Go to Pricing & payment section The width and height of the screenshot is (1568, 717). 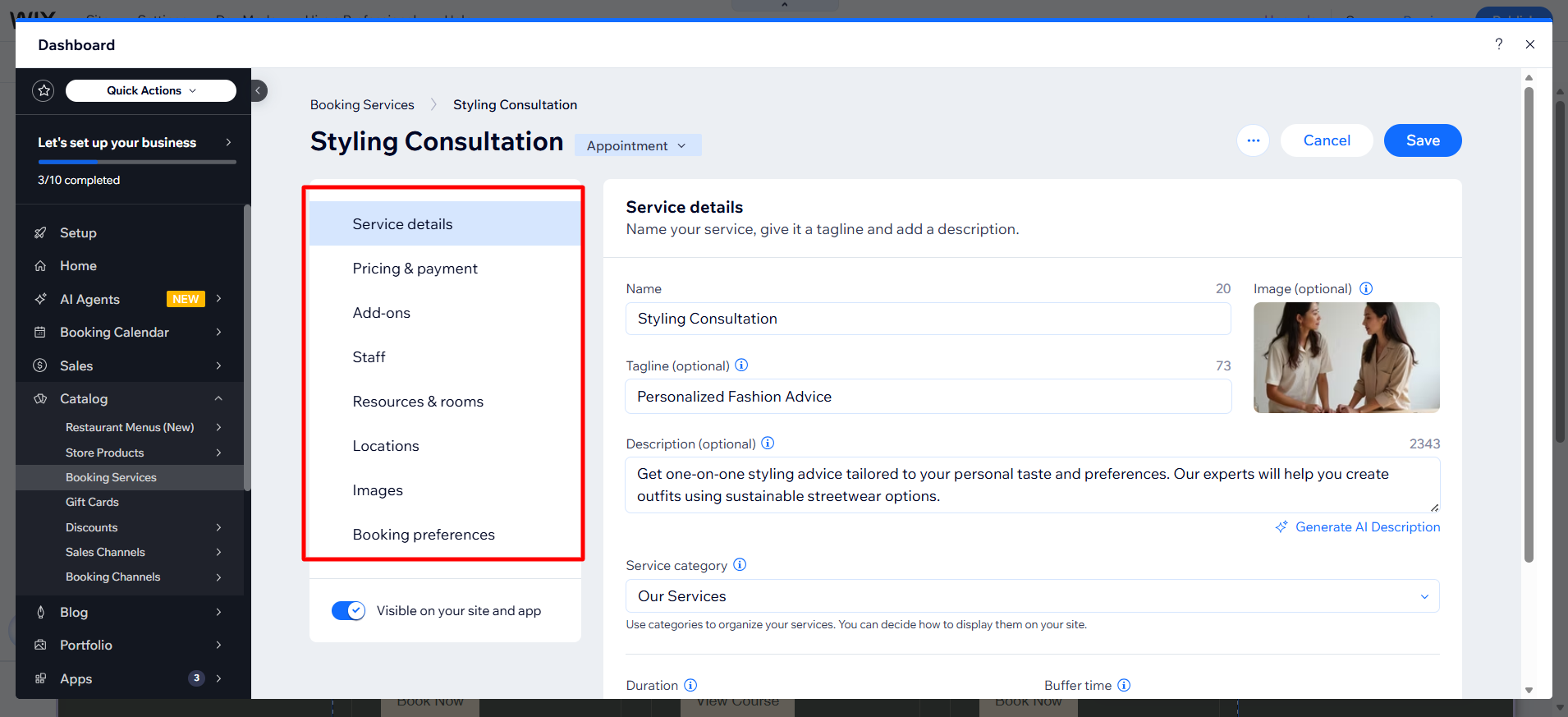445,269
